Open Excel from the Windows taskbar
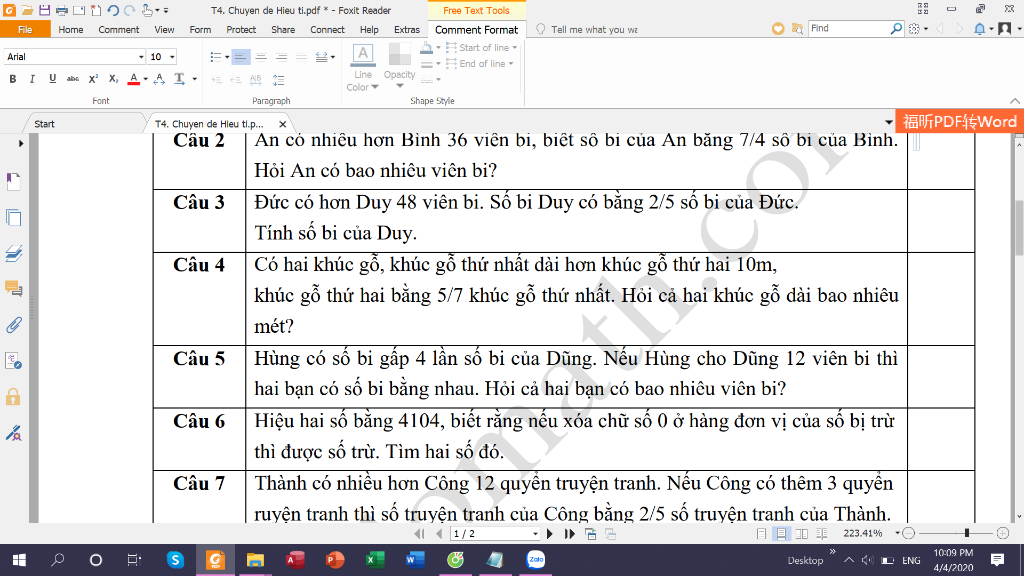This screenshot has width=1024, height=576. 375,560
